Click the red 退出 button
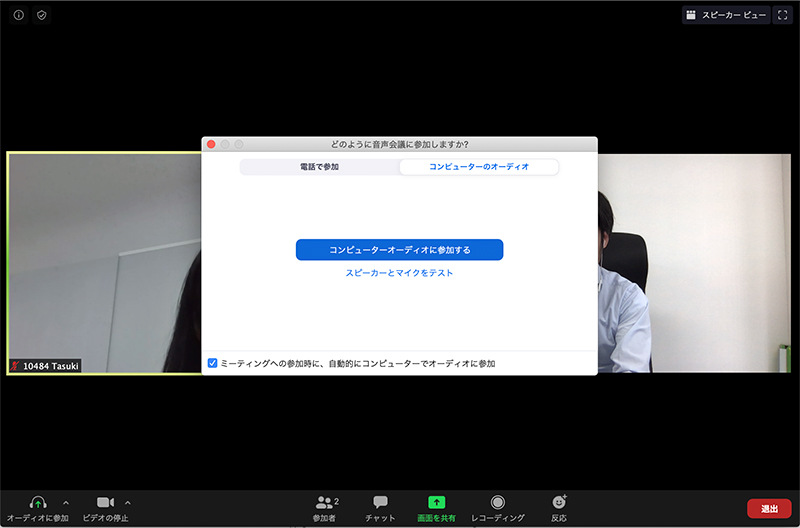Viewport: 800px width, 528px height. point(769,509)
